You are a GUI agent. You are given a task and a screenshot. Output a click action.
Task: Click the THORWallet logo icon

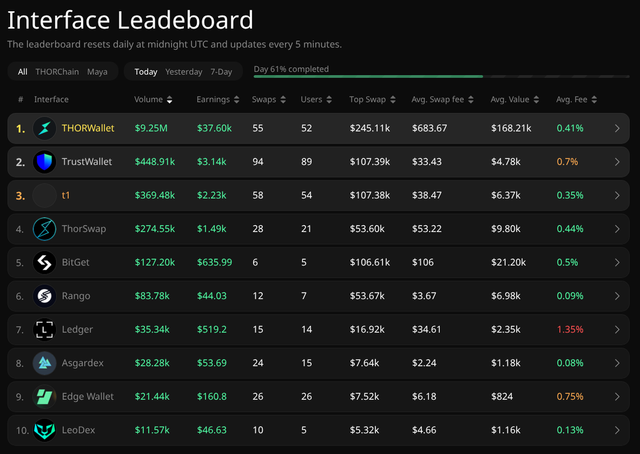click(44, 128)
